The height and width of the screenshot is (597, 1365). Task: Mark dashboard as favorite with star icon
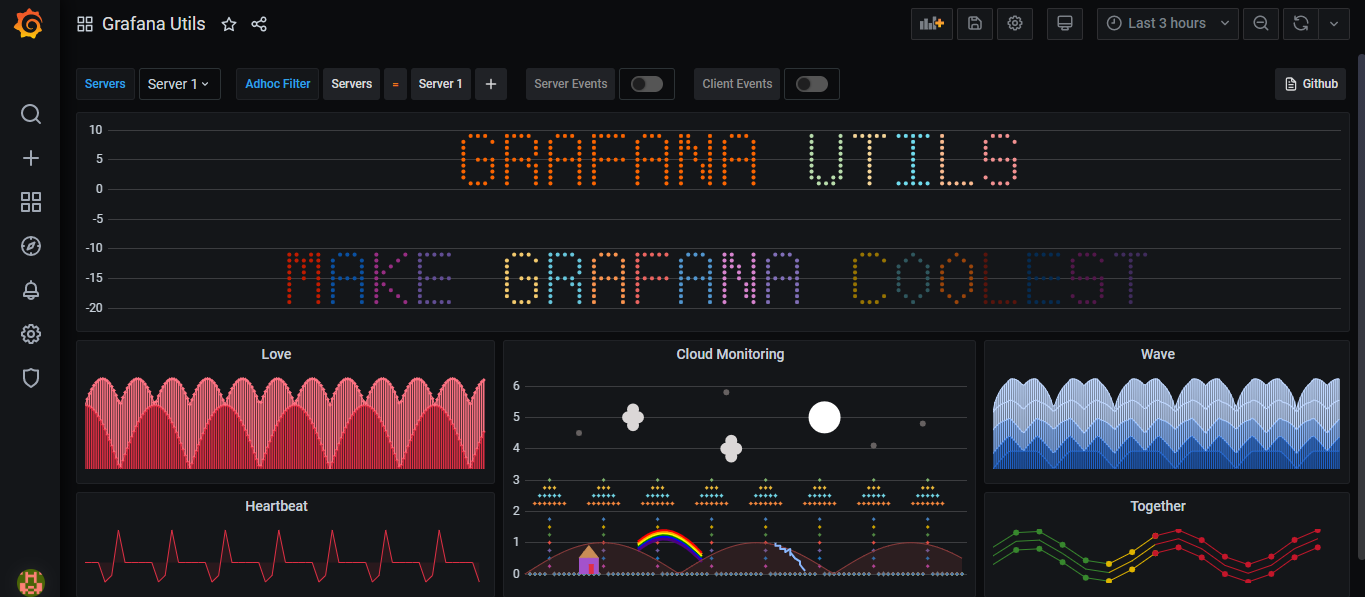229,24
